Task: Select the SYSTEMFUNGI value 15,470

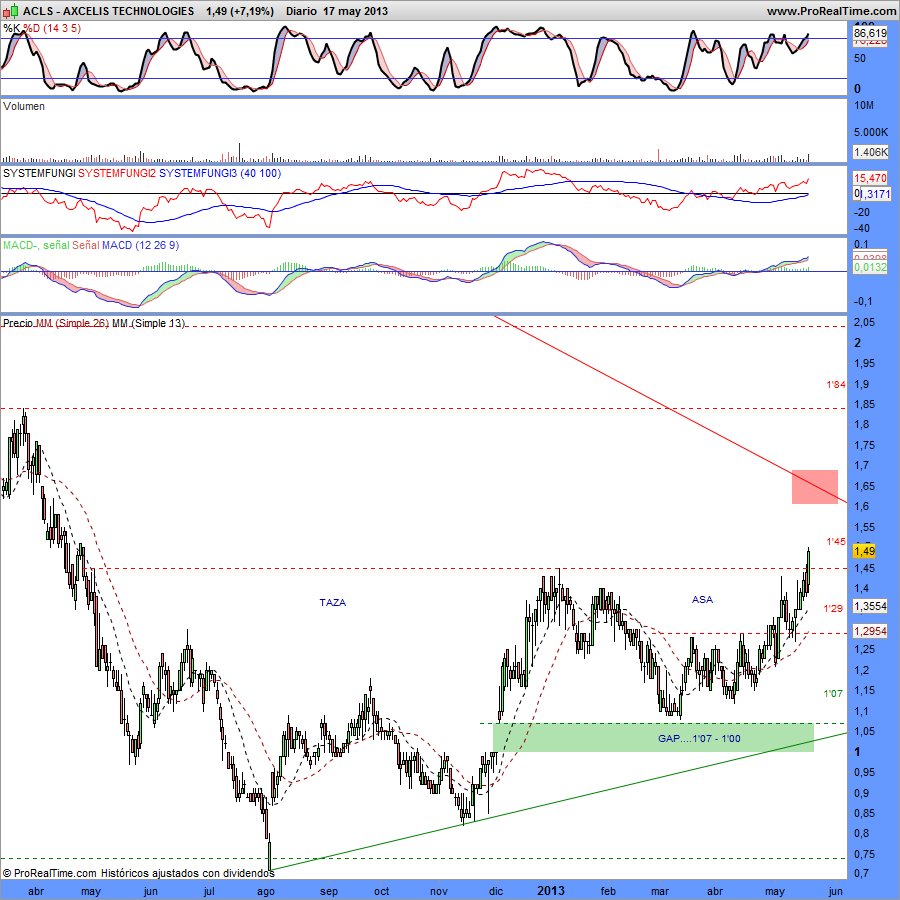Action: [870, 179]
